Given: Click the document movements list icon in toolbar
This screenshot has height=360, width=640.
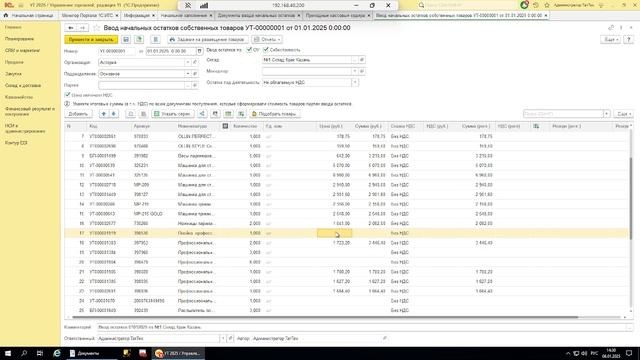Looking at the screenshot, I should click(155, 40).
